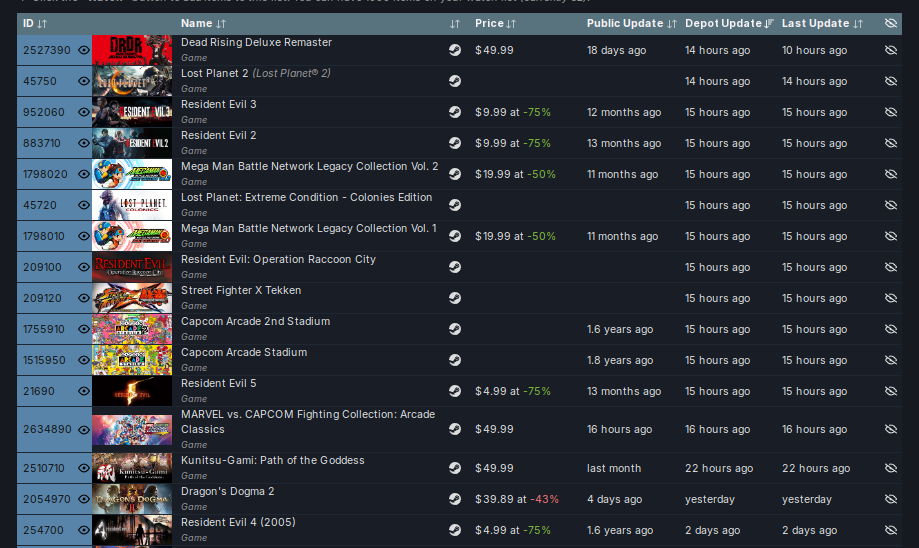Toggle watch eye for app 2054970
This screenshot has height=548, width=919.
[x=84, y=499]
